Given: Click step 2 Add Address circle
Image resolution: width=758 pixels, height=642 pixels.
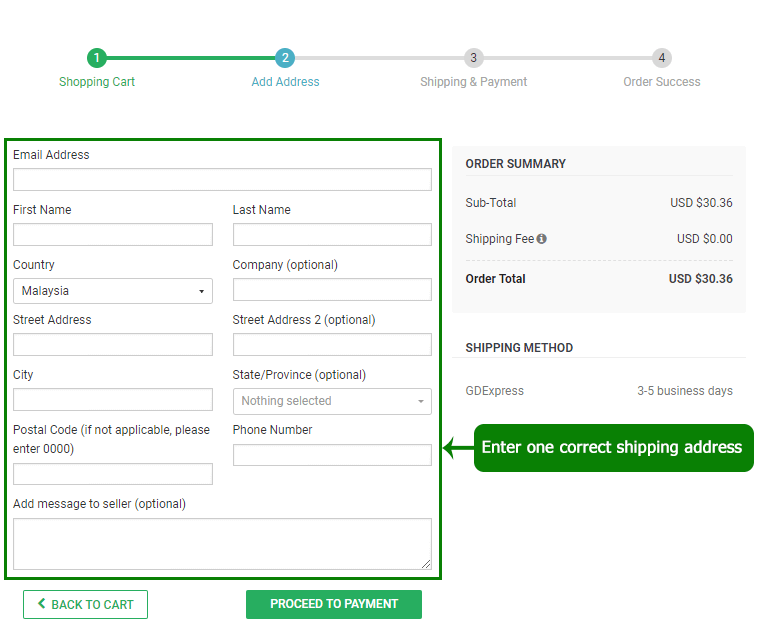Looking at the screenshot, I should (x=285, y=58).
